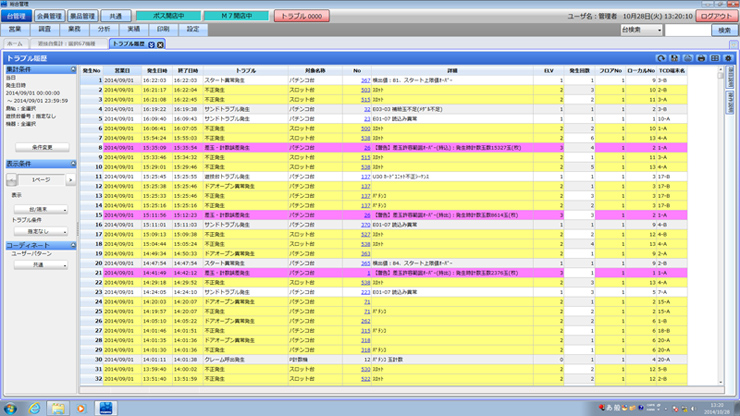Sort by the 詳細 column header
740x416 pixels.
pyautogui.click(x=452, y=70)
